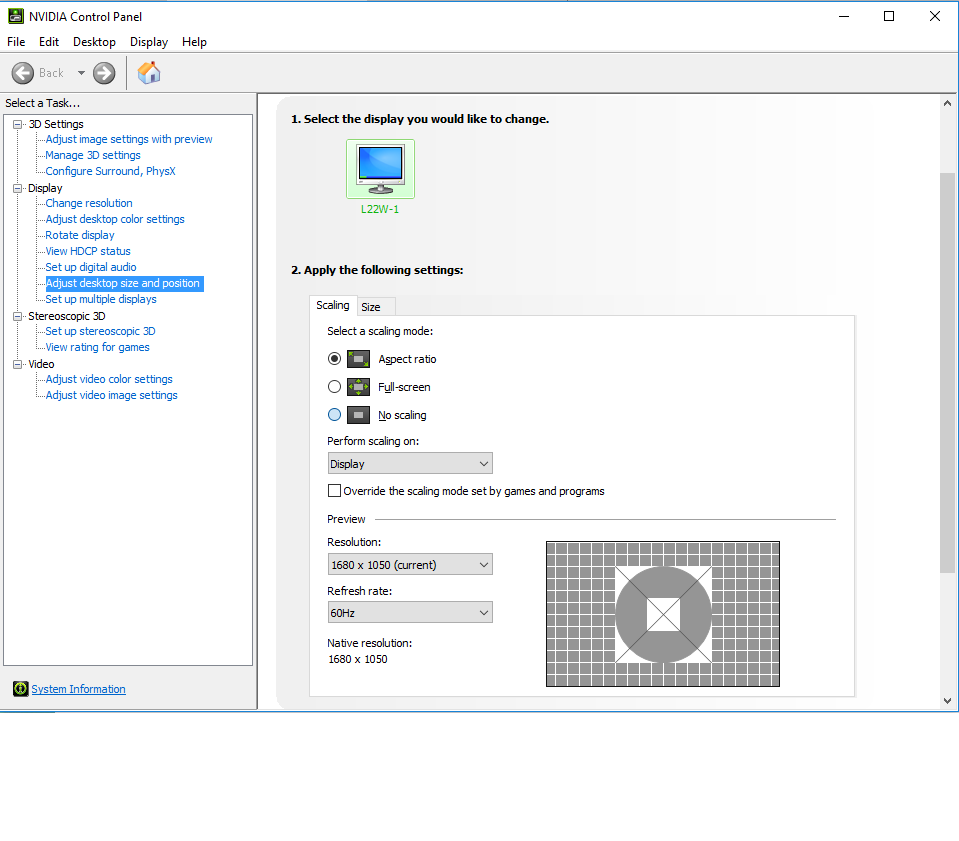Open Set up digital audio
Screen dimensions: 959x841
tap(91, 267)
